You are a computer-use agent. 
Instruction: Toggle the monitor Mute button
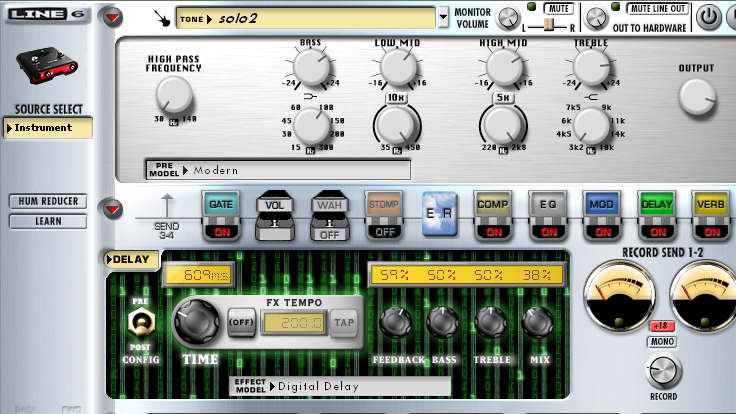click(x=559, y=8)
